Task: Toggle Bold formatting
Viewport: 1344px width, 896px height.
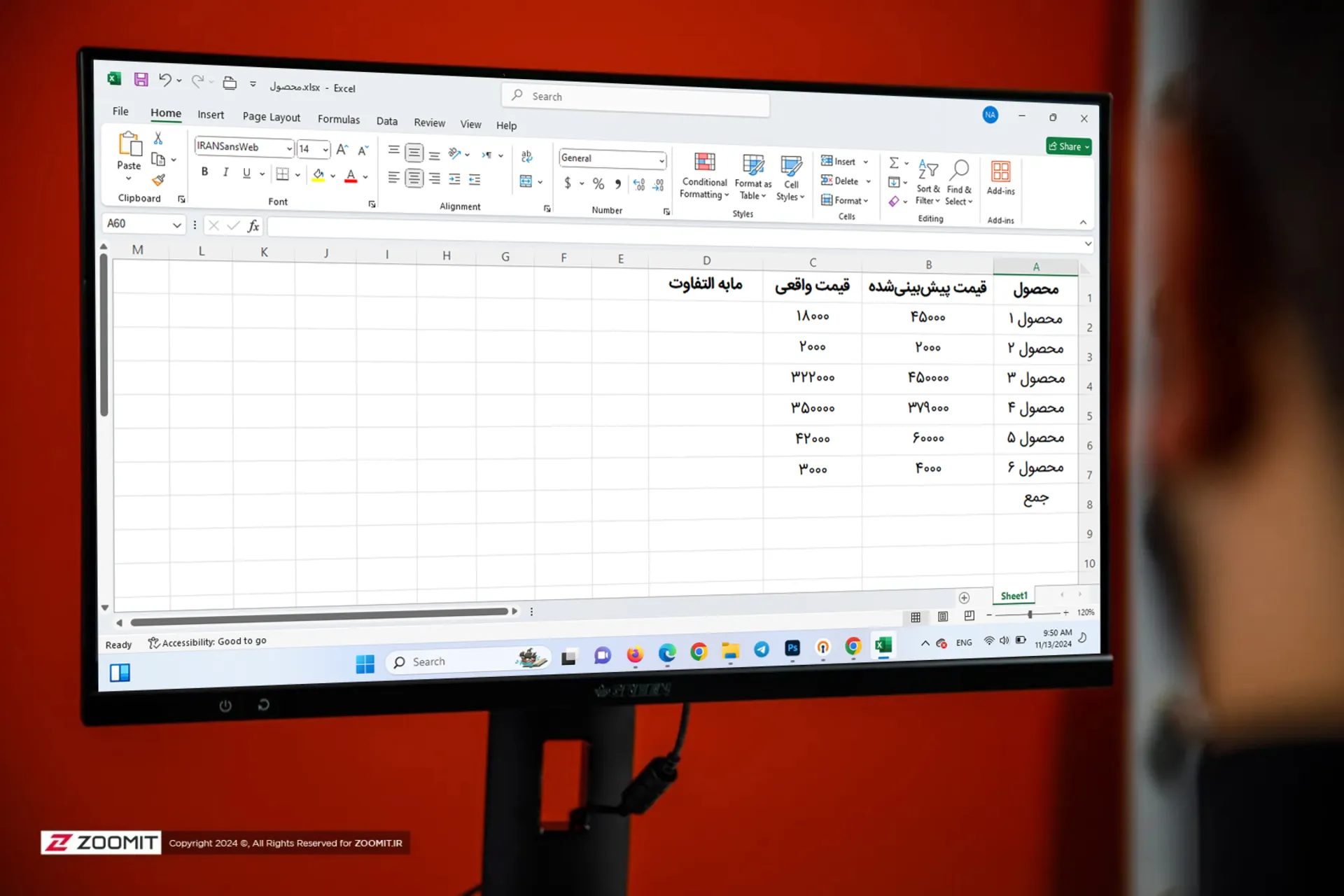Action: (204, 171)
